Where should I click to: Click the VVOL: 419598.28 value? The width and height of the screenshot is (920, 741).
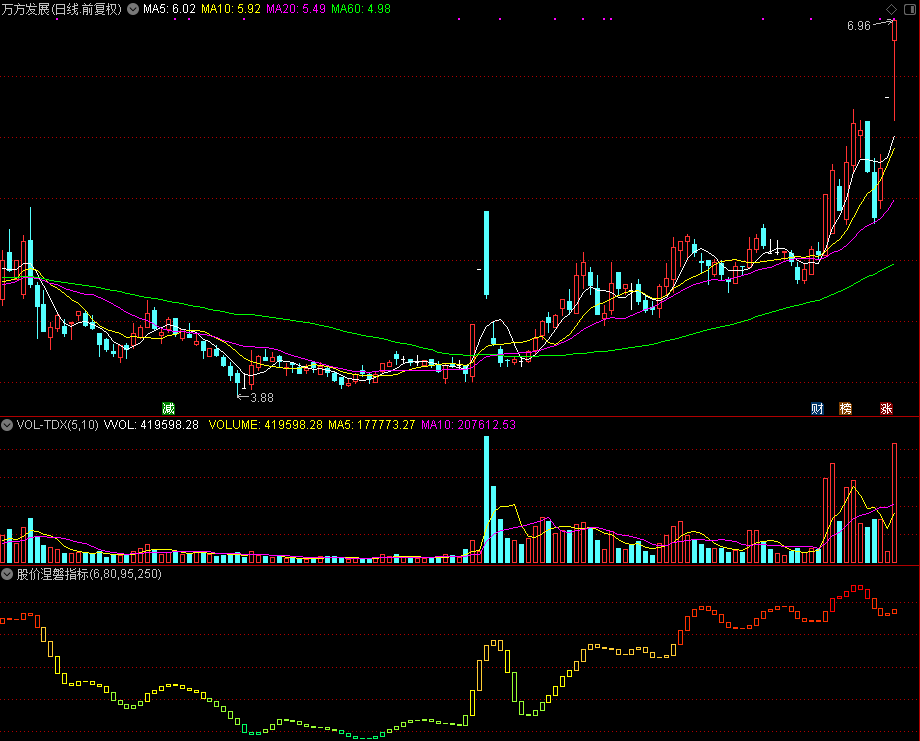pyautogui.click(x=151, y=425)
